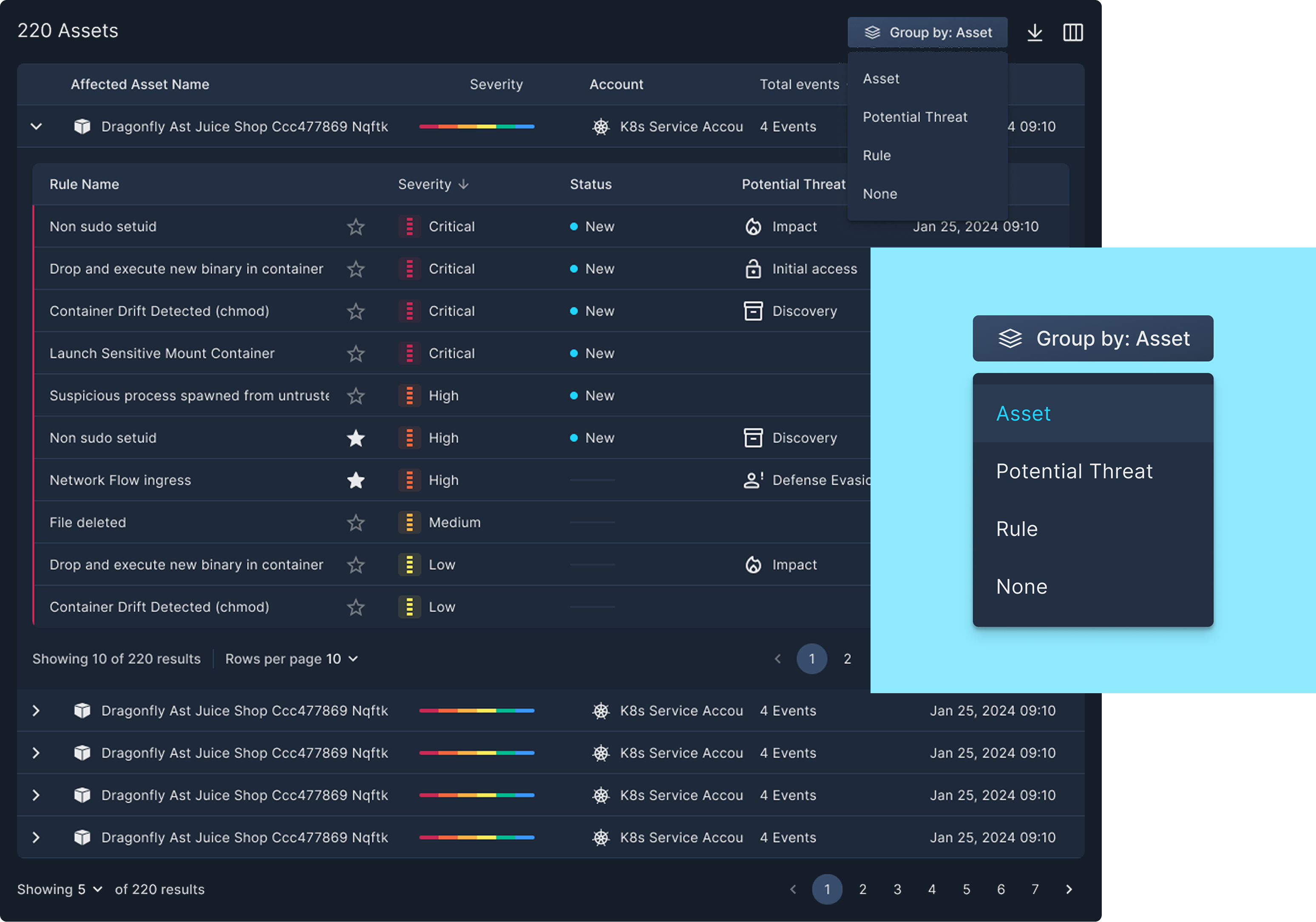Click Impact icon on Low Drop and execute row
Screen dimensions: 1316x922
(x=753, y=565)
